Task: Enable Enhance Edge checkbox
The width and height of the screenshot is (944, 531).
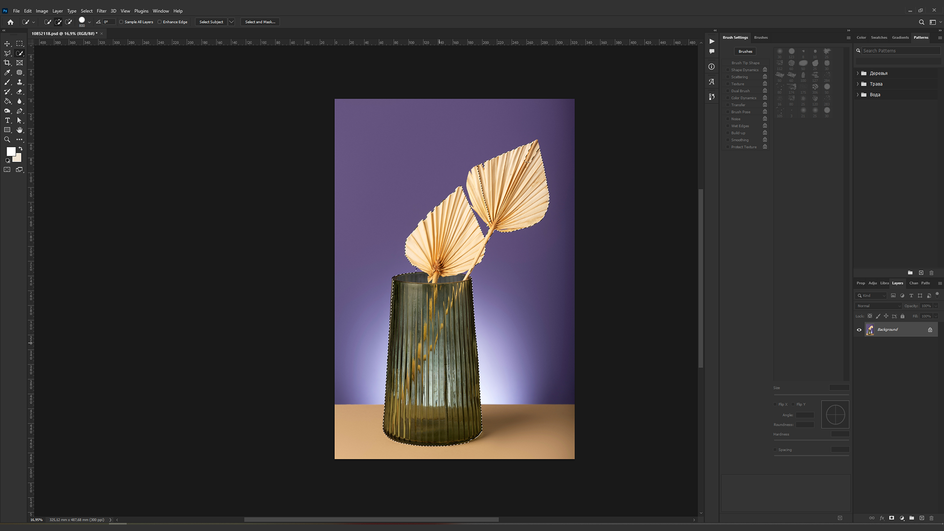Action: click(160, 22)
